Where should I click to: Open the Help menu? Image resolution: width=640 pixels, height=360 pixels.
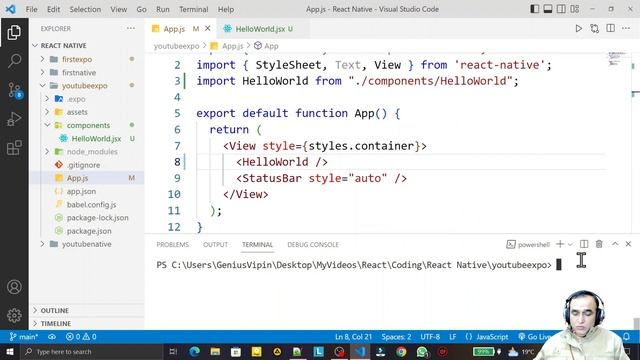[226, 9]
